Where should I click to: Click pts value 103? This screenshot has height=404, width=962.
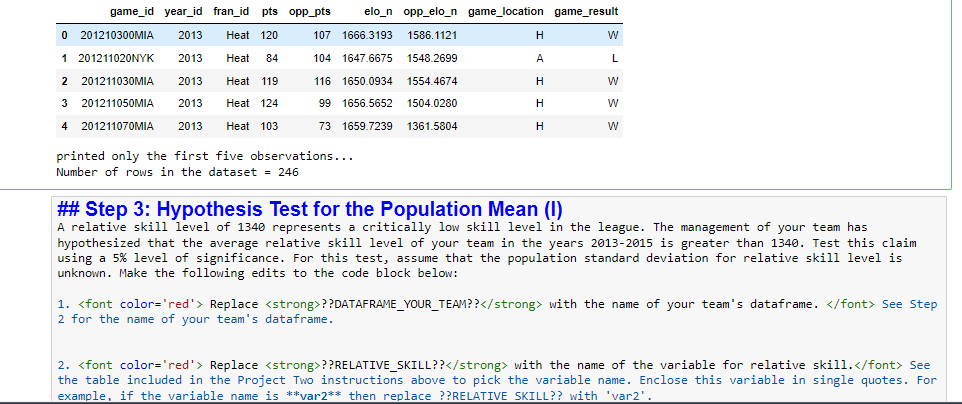[269, 126]
